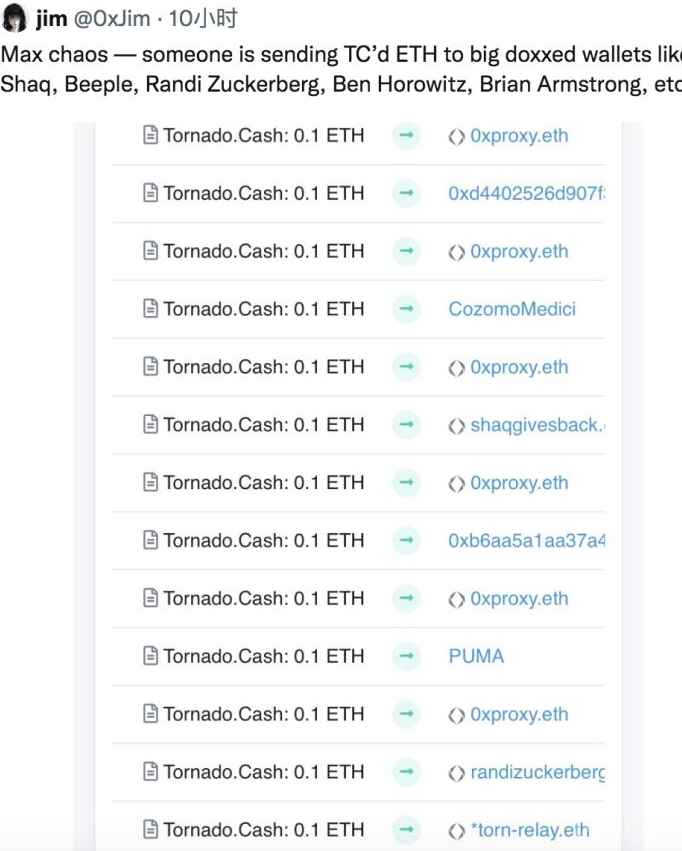Click the document icon in the PUMA row

[150, 656]
